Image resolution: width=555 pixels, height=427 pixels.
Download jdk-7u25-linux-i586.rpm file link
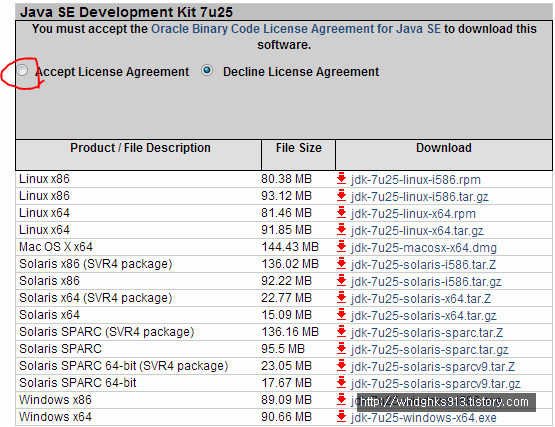coord(416,180)
